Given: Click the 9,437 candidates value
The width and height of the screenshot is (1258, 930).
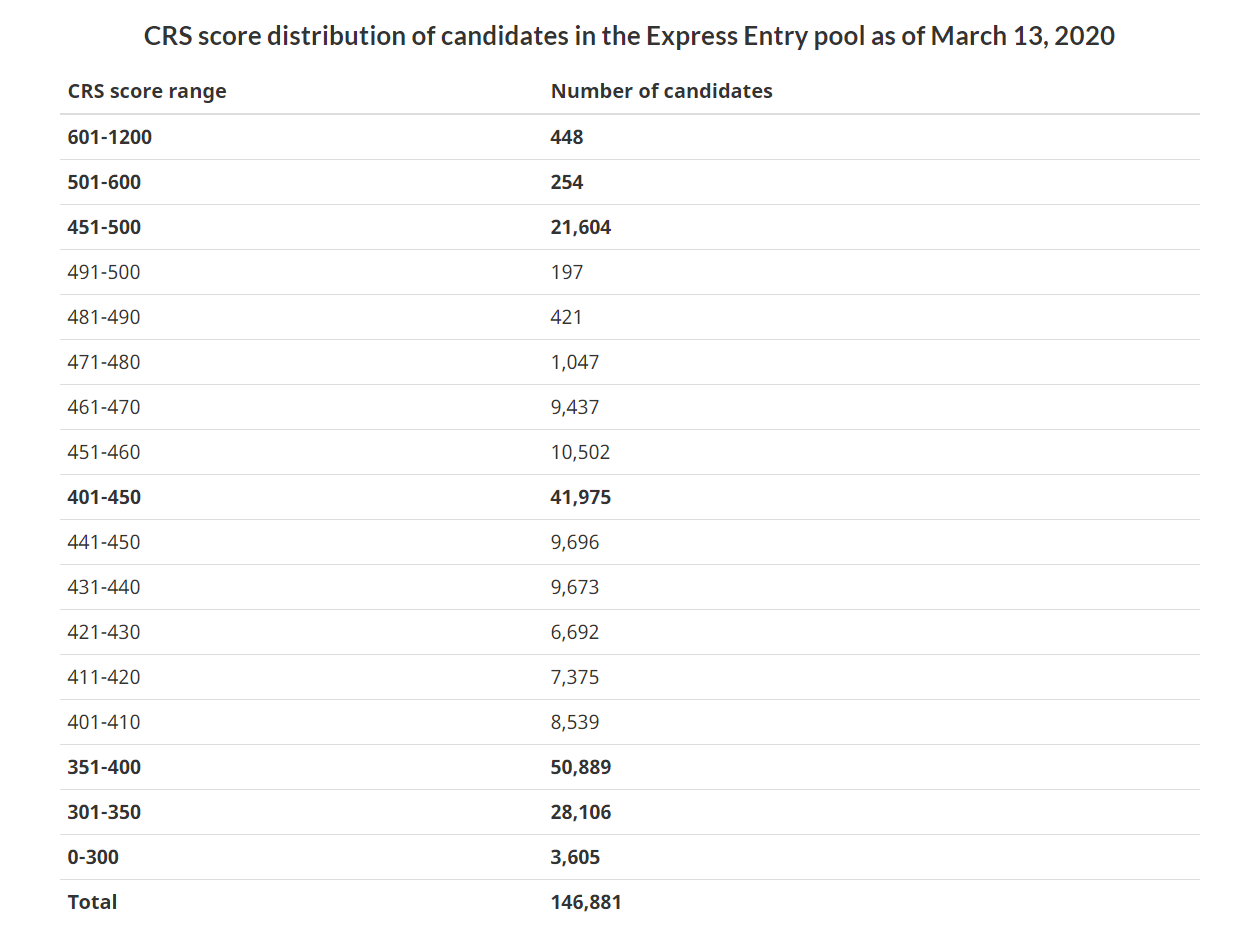Looking at the screenshot, I should pyautogui.click(x=575, y=407).
